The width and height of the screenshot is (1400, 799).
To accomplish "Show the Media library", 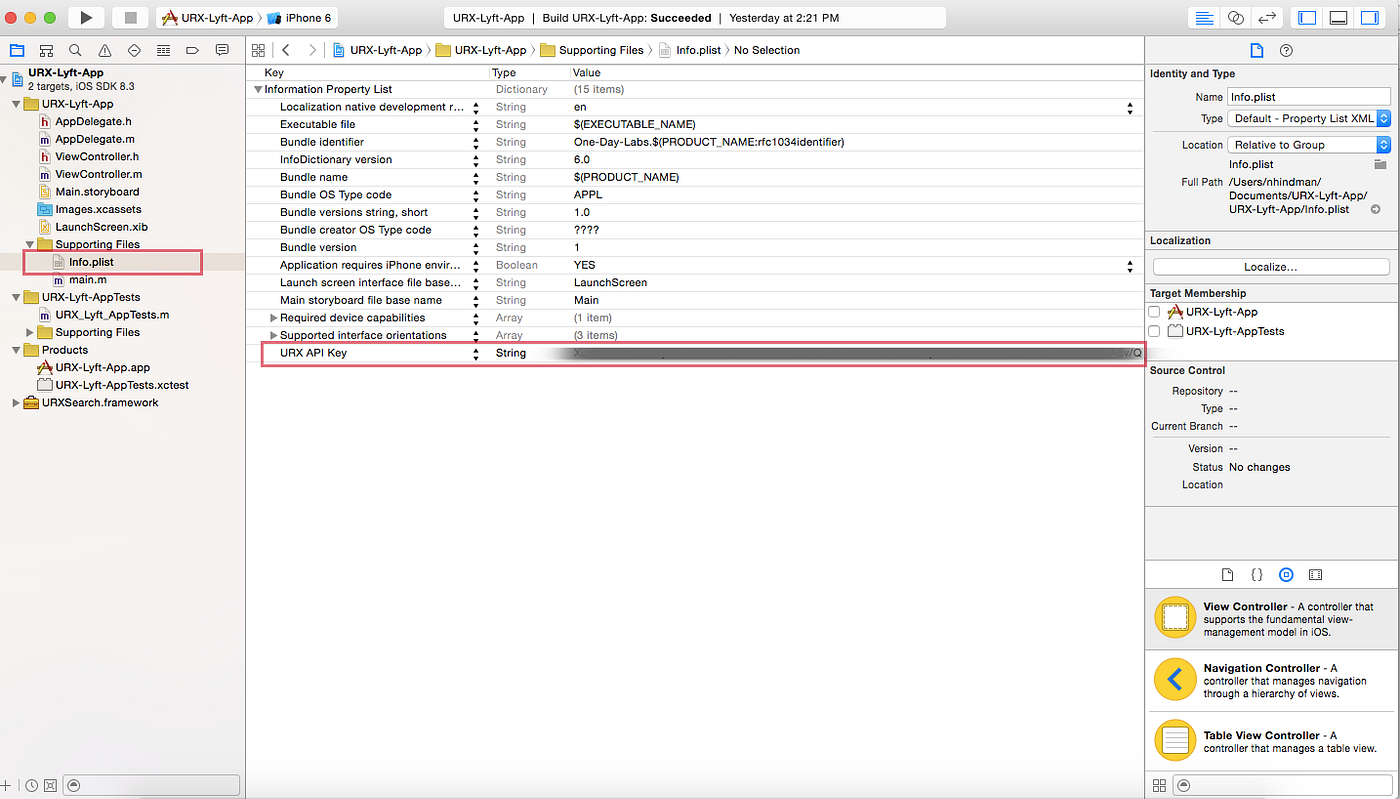I will click(x=1315, y=575).
